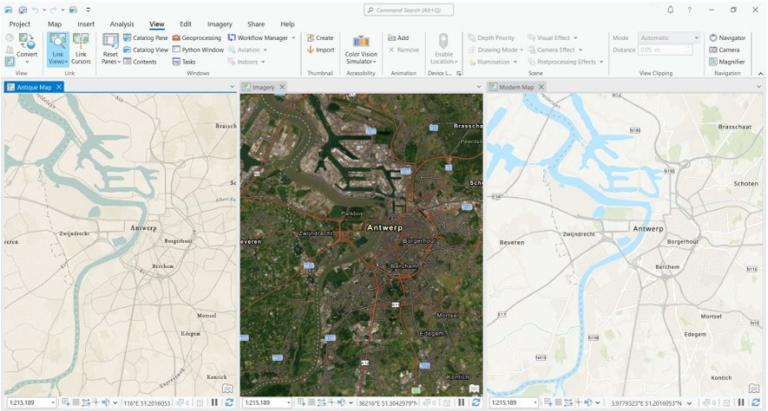Screen dimensions: 768x411
Task: Close the Modern Map view tab
Action: 541,87
